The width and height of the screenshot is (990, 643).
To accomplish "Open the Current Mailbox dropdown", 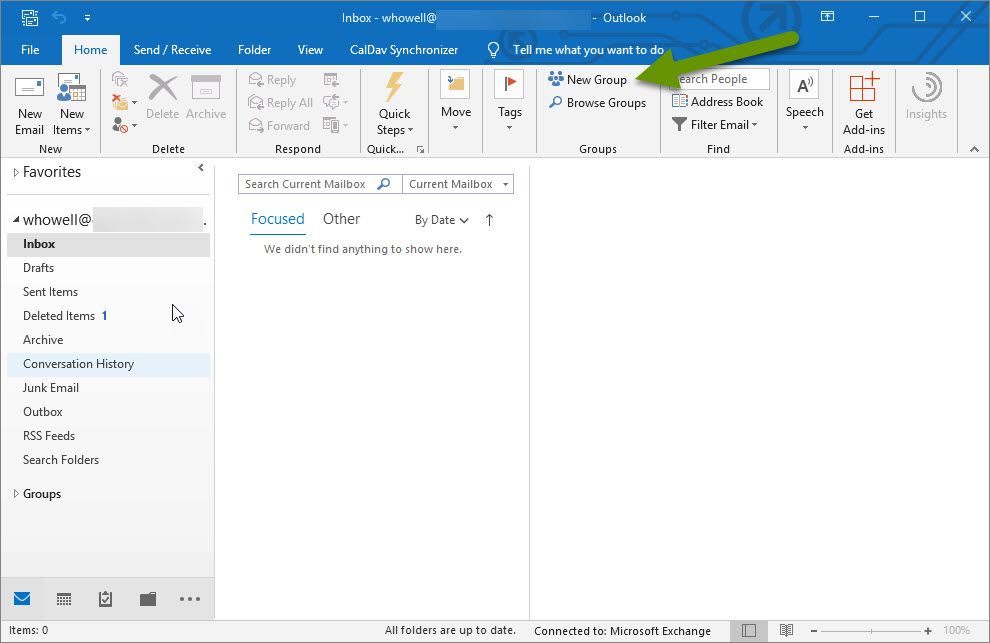I will coord(457,184).
